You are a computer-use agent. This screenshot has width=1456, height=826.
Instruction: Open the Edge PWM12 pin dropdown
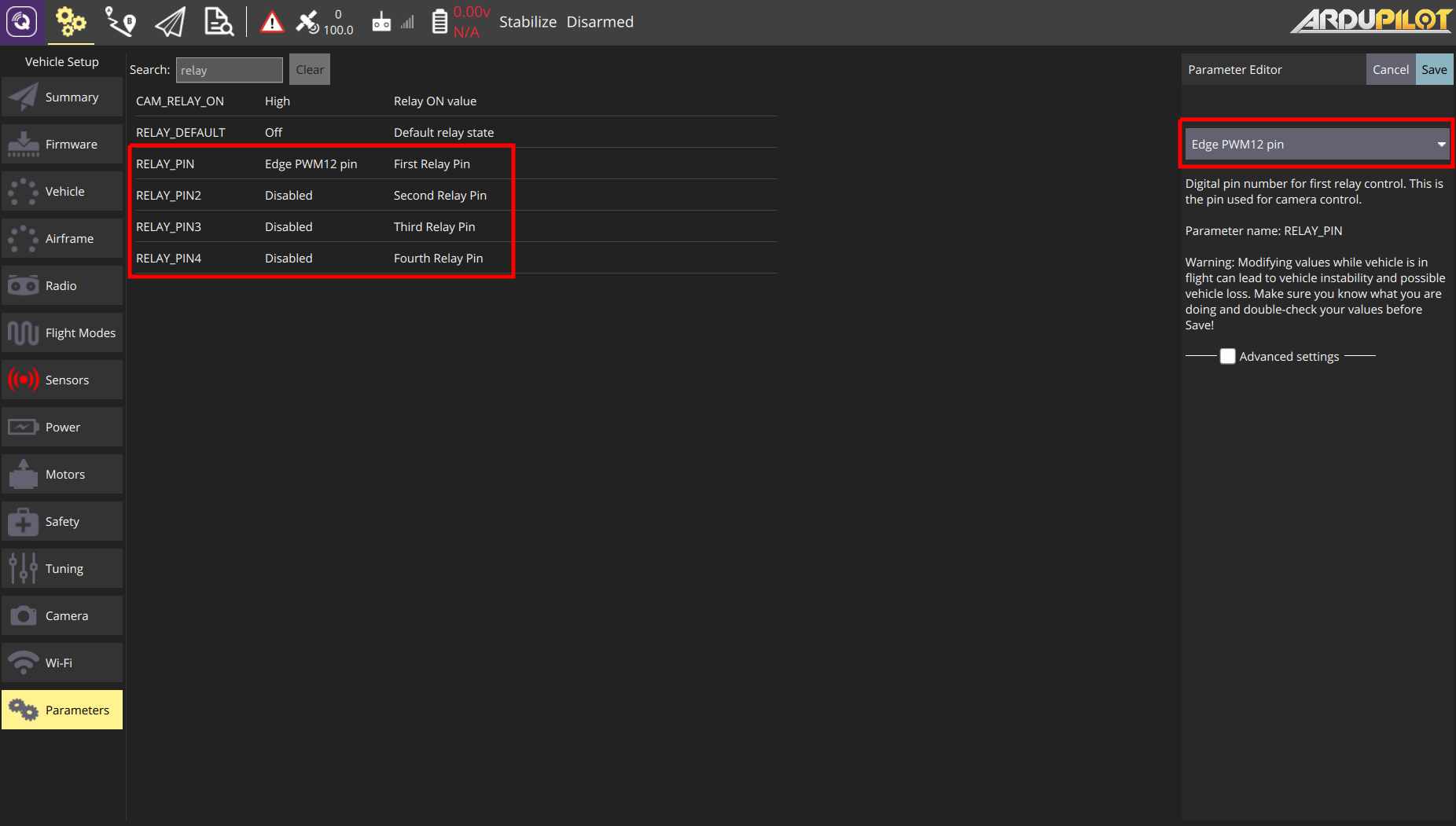[1317, 145]
